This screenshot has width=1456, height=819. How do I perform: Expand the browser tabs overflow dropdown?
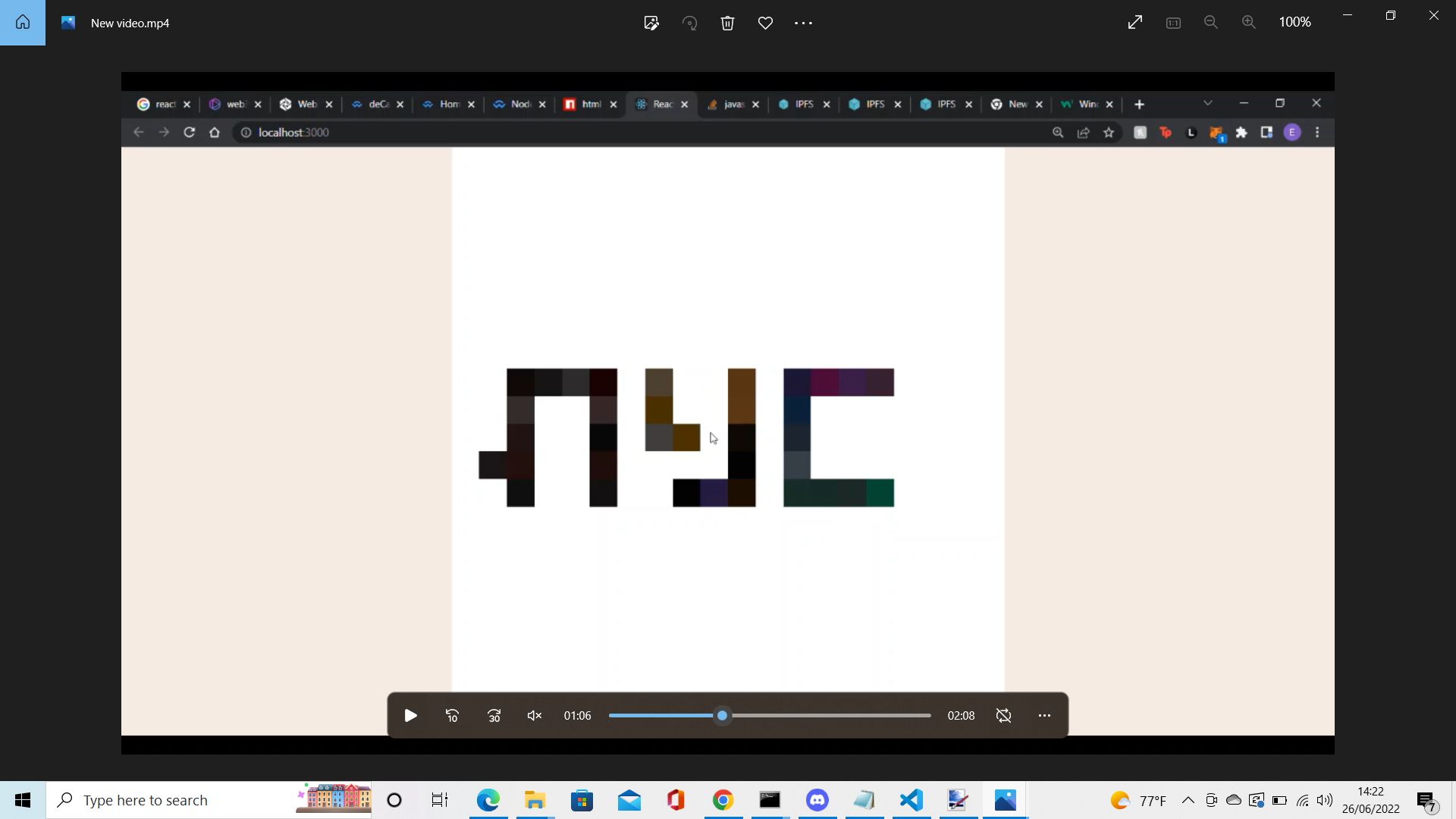pos(1208,103)
